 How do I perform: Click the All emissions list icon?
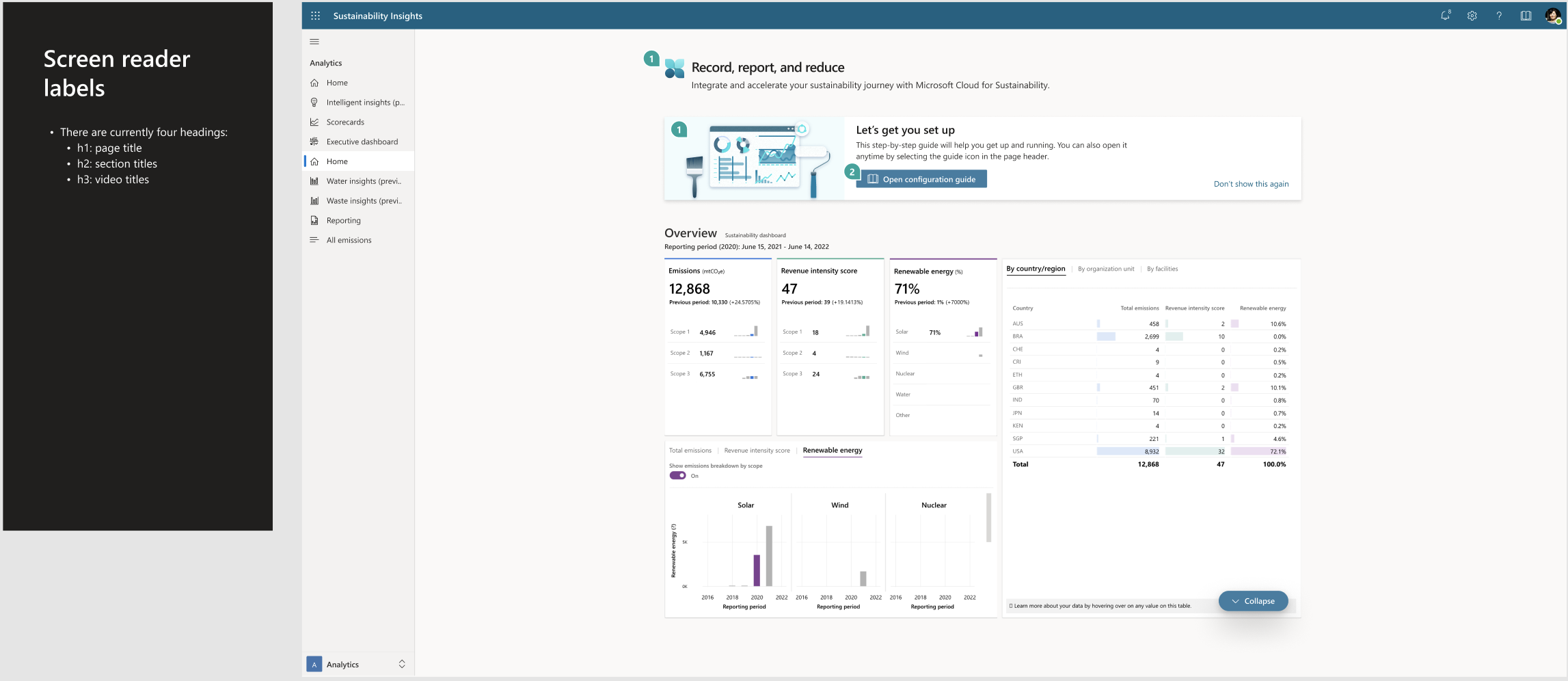[314, 240]
